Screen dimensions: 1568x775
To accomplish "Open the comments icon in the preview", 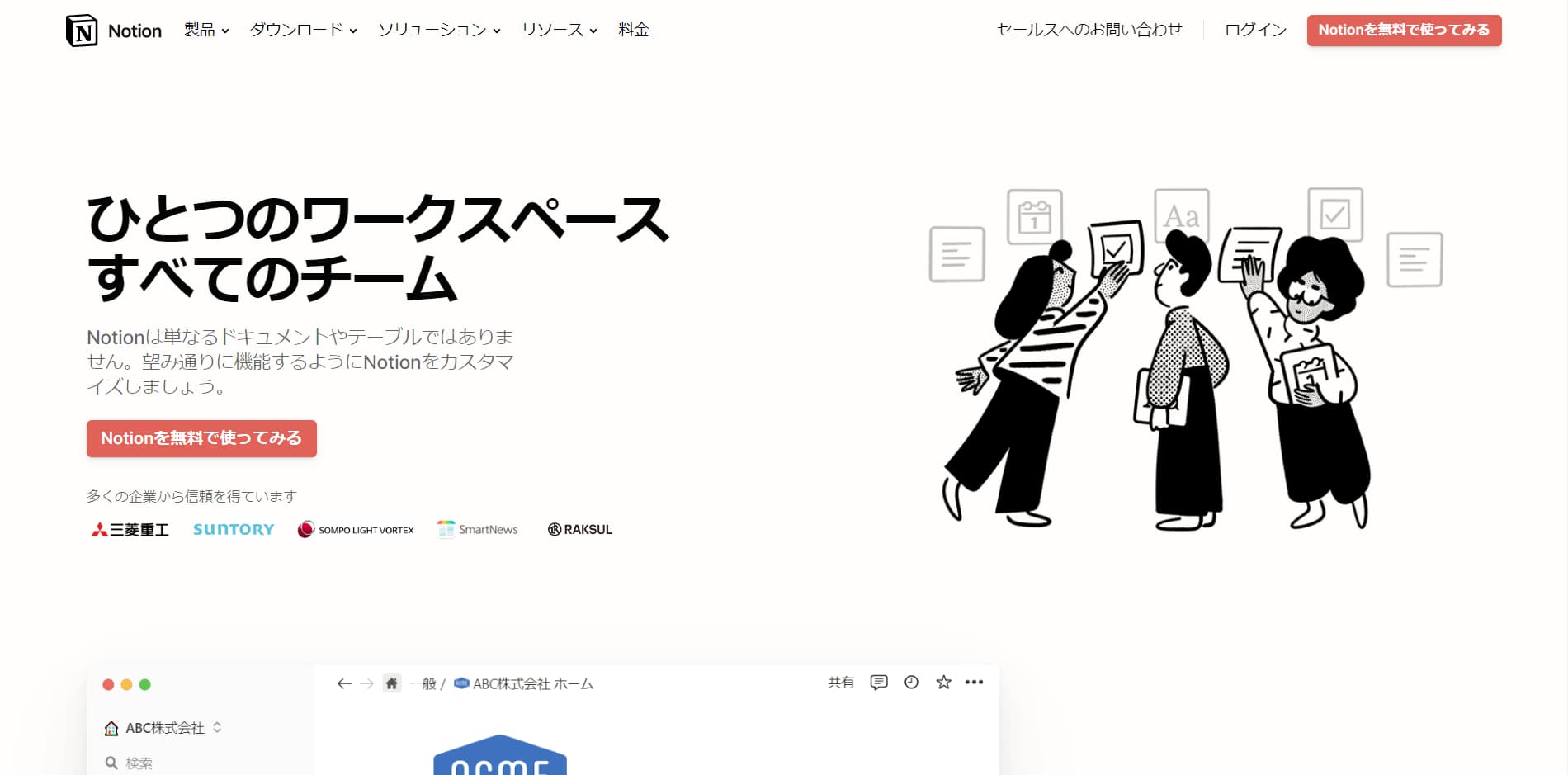I will click(879, 683).
